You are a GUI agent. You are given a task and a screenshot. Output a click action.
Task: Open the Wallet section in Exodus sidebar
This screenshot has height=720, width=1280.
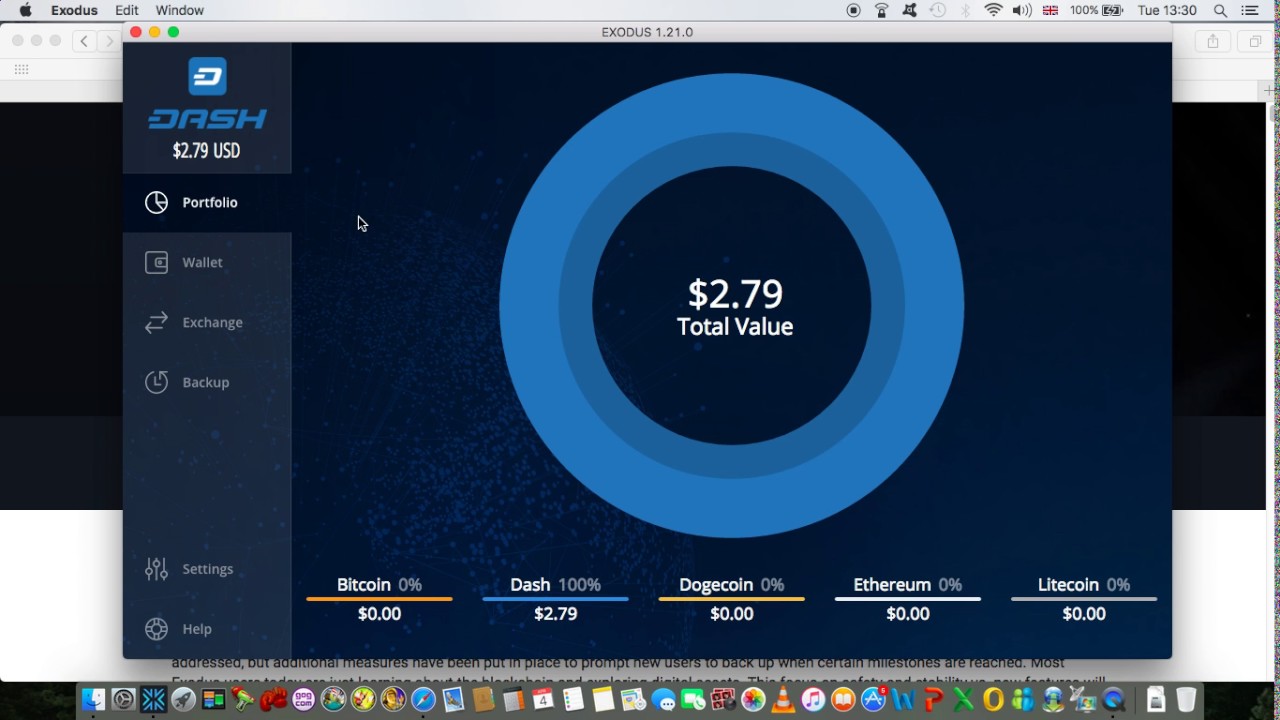point(208,262)
